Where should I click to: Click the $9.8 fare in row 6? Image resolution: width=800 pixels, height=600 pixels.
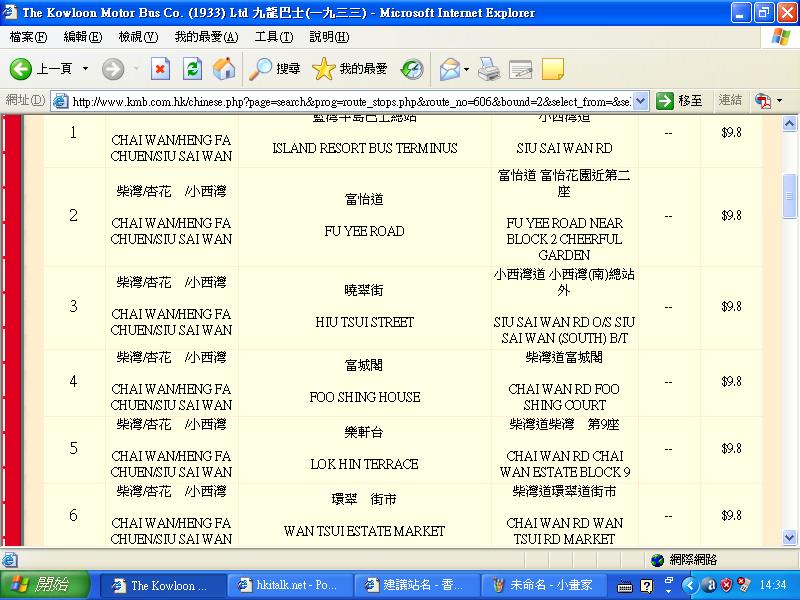click(x=731, y=516)
